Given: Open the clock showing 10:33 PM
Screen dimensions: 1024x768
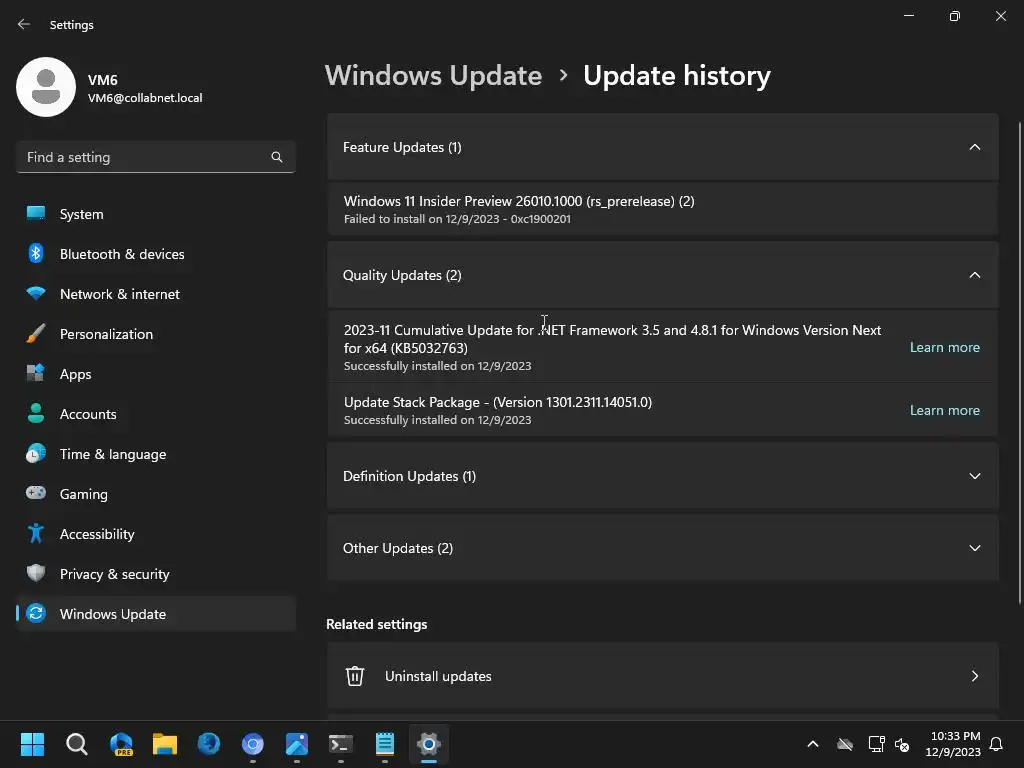Looking at the screenshot, I should coord(953,744).
